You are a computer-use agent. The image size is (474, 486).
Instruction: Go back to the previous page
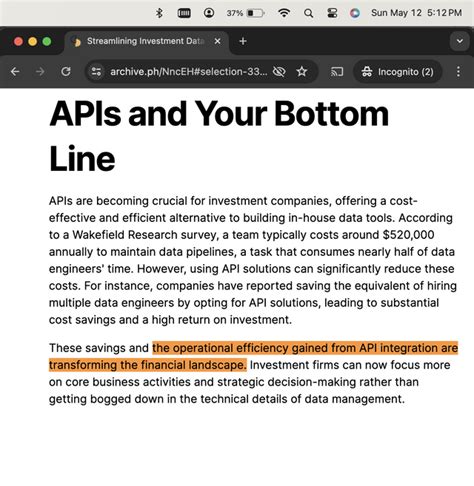15,71
